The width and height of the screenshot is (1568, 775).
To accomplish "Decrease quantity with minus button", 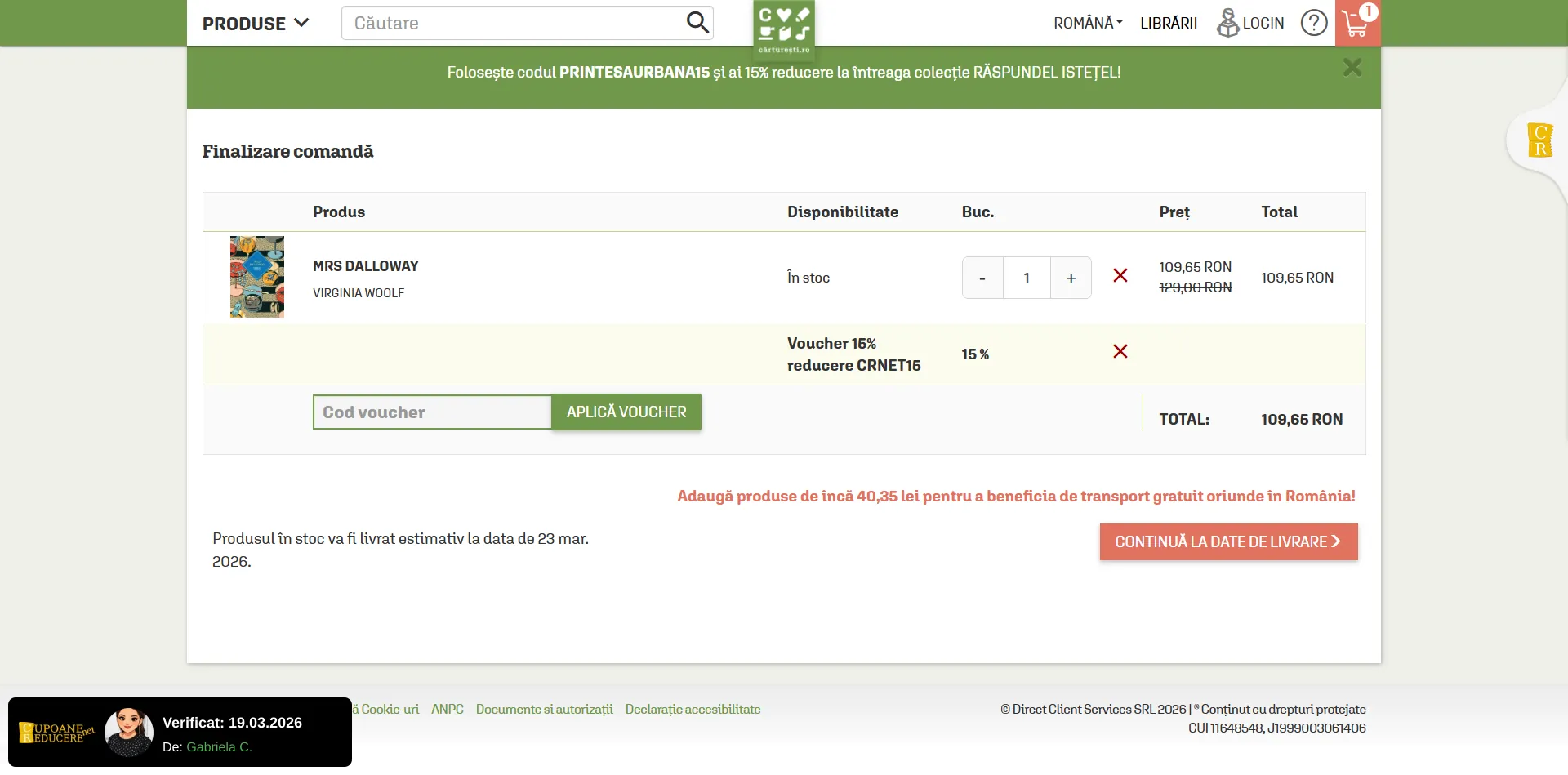I will point(982,278).
